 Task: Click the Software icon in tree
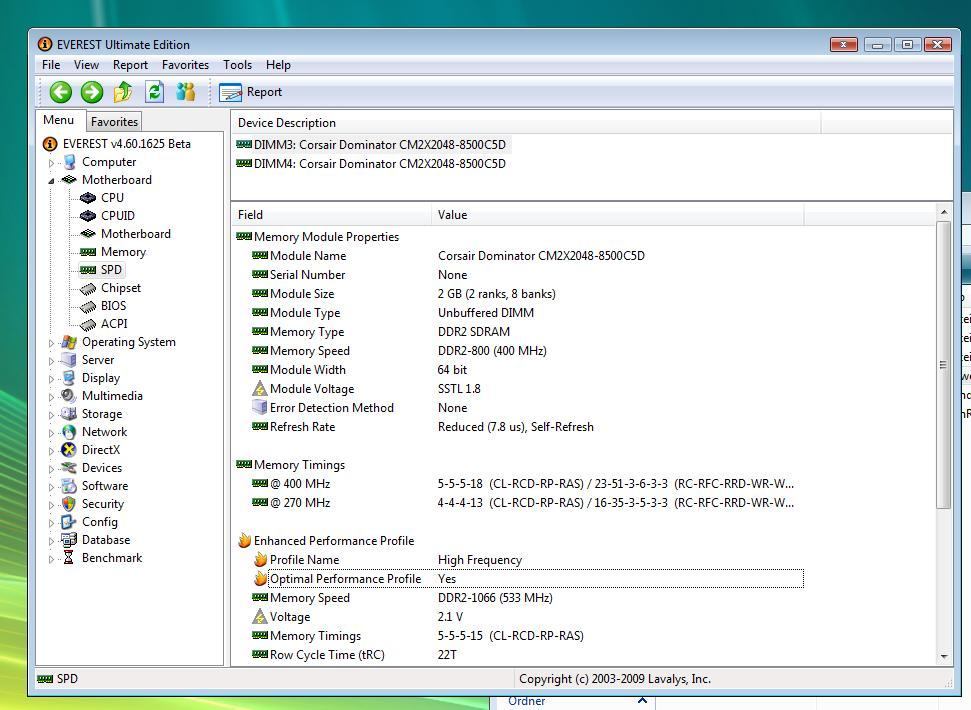coord(69,486)
